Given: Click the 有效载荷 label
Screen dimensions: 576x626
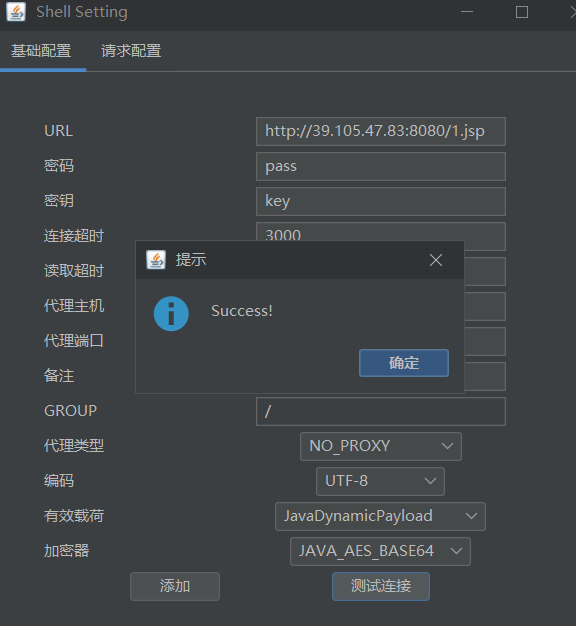Looking at the screenshot, I should pos(74,516).
